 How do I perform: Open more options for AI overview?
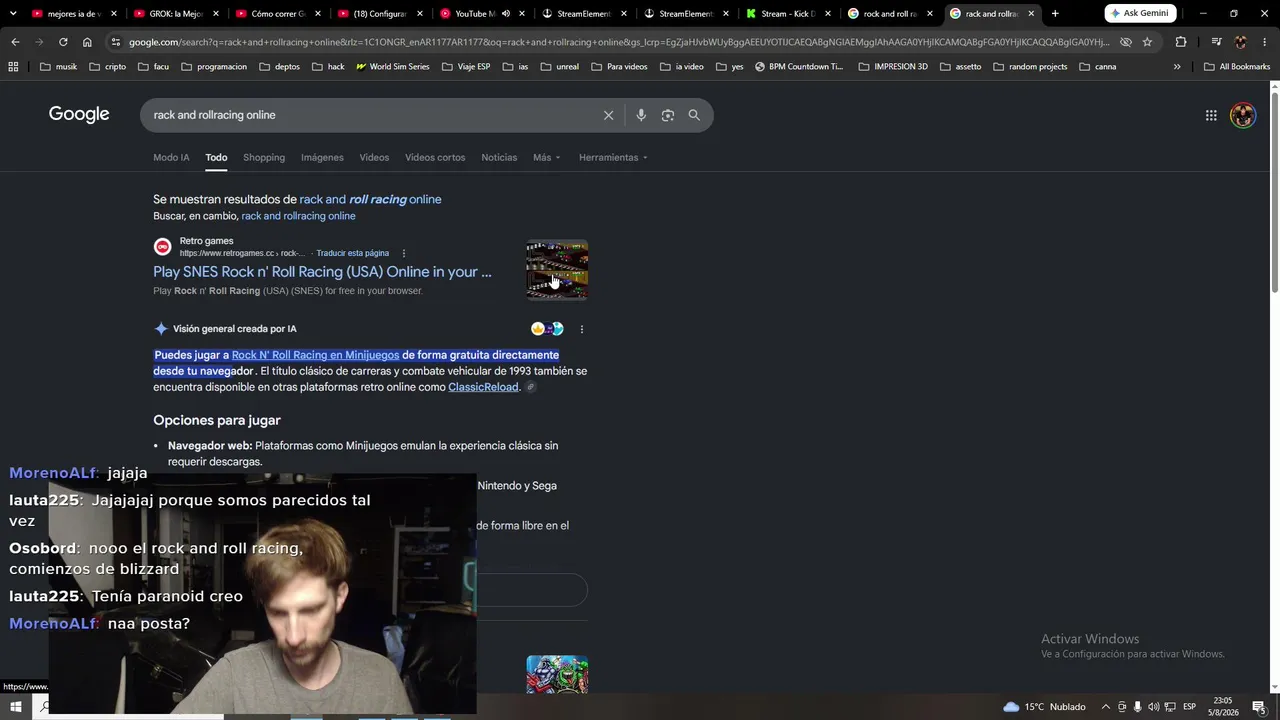581,329
